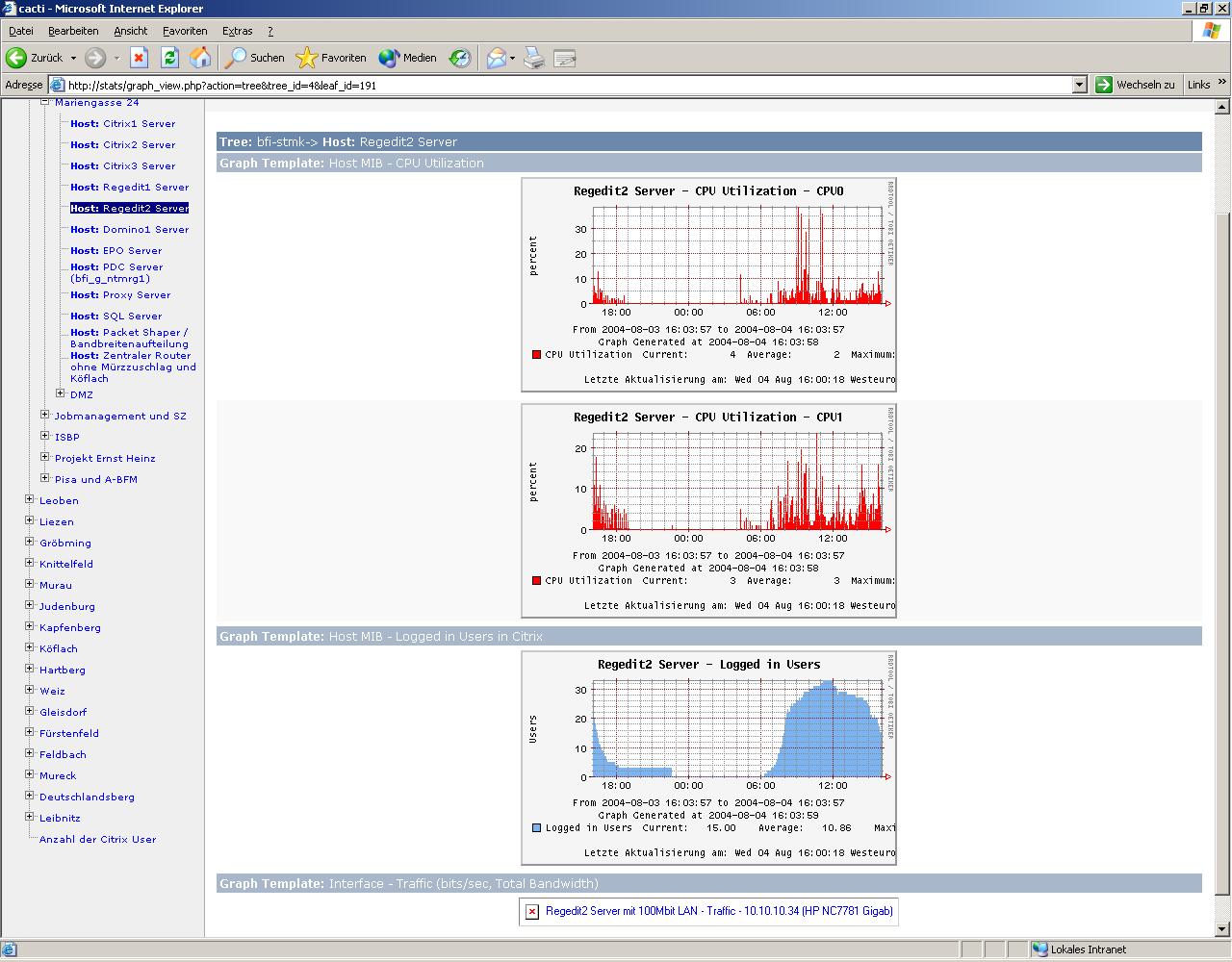
Task: Open Host: Packet Shaper / Bandbreitenaufteilung
Action: click(x=129, y=338)
